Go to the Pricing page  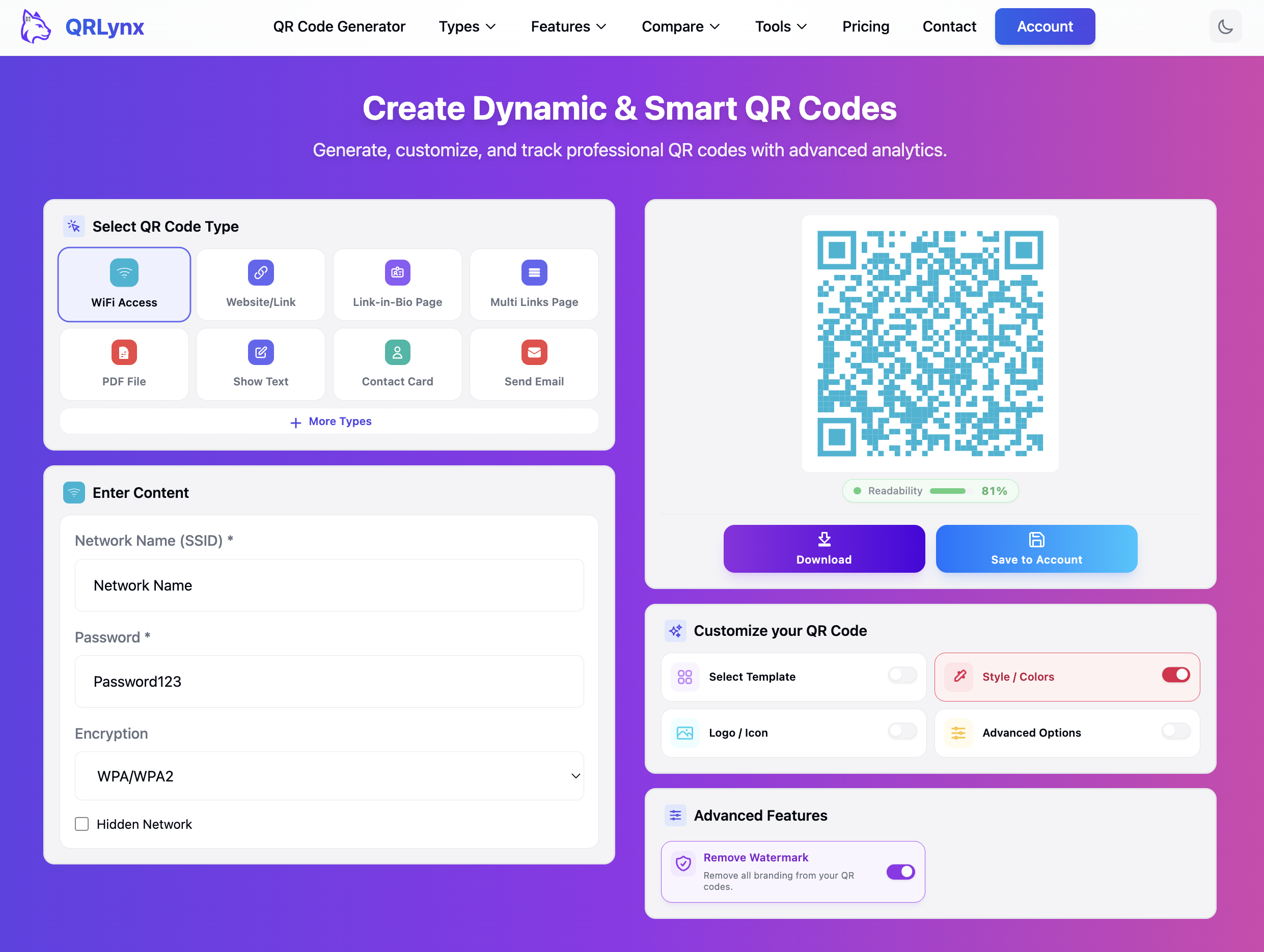[865, 26]
